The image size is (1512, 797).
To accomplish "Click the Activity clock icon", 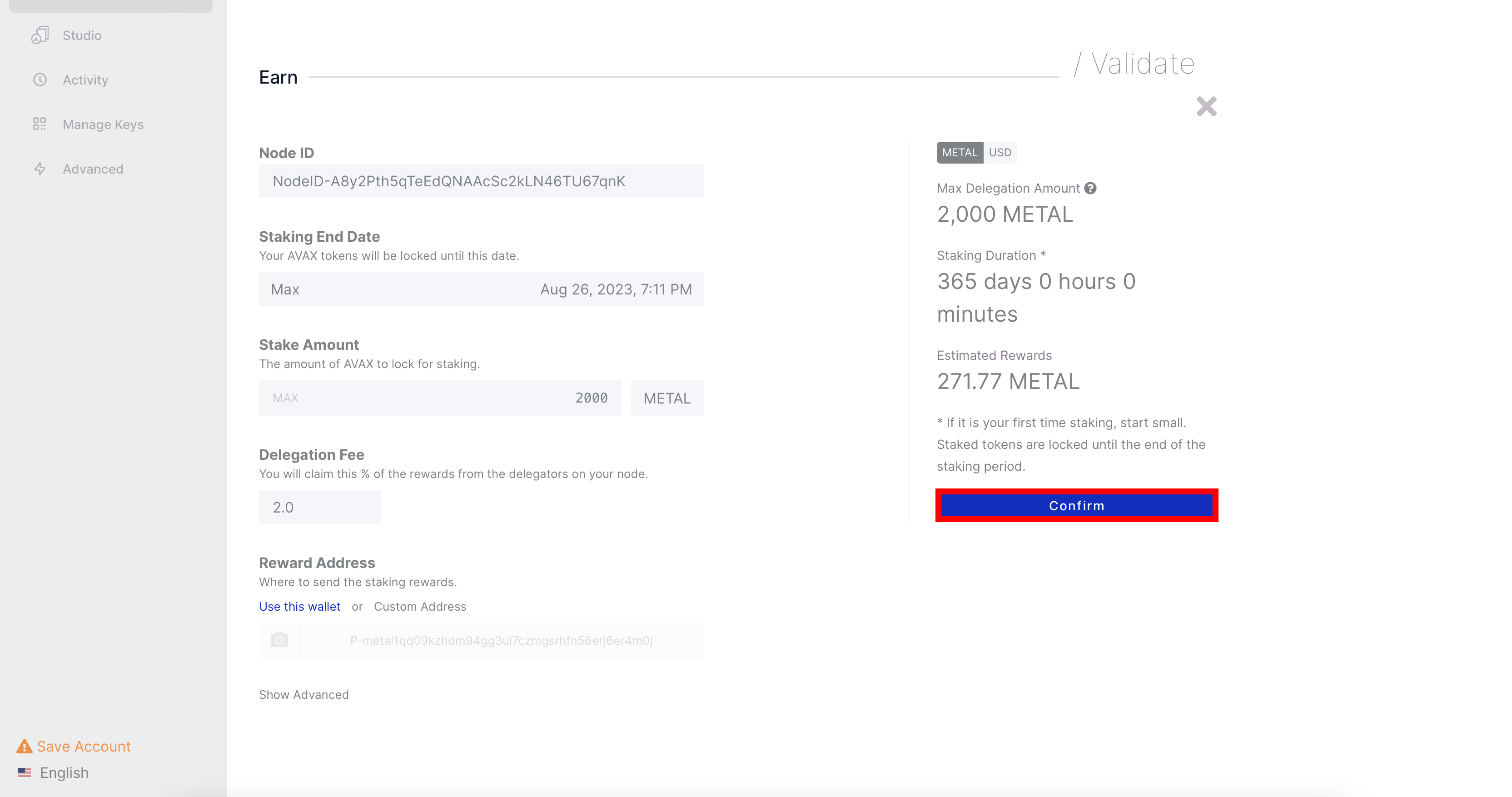I will pos(40,80).
